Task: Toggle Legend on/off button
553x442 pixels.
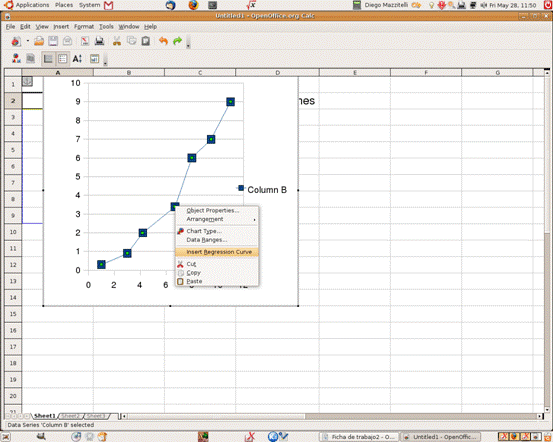Action: click(63, 59)
